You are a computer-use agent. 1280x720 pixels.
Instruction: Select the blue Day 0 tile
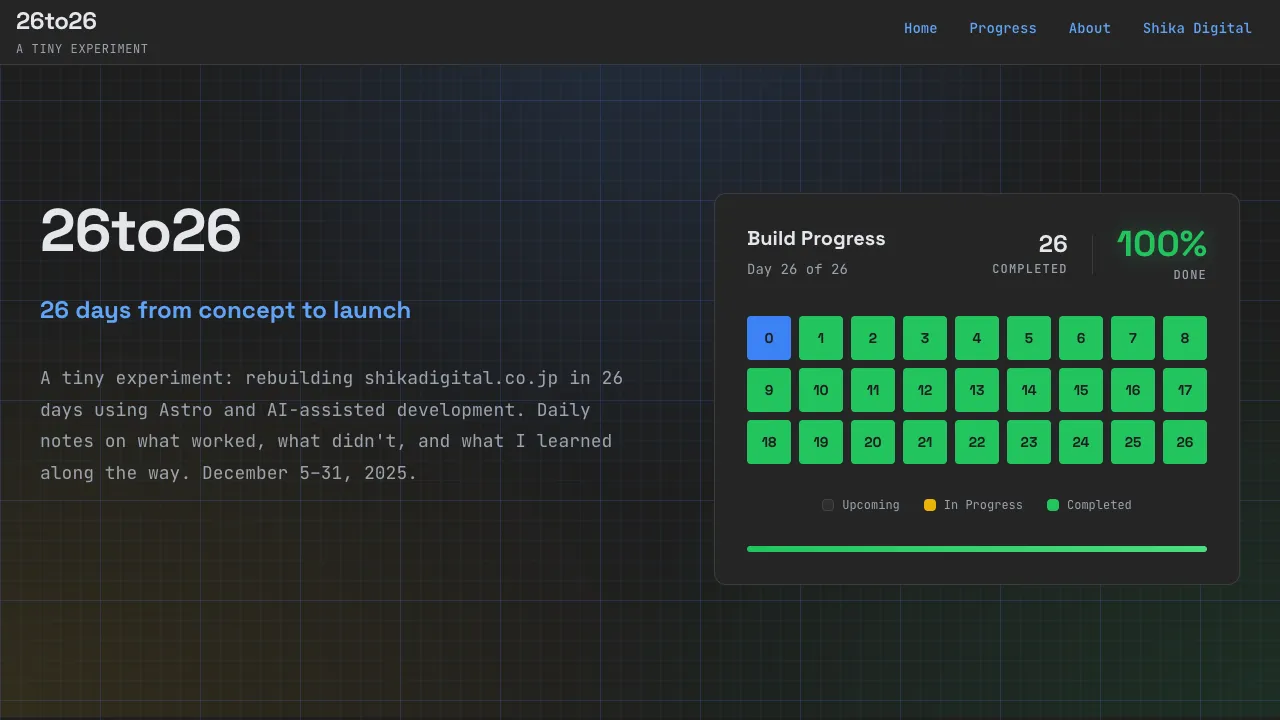click(769, 338)
